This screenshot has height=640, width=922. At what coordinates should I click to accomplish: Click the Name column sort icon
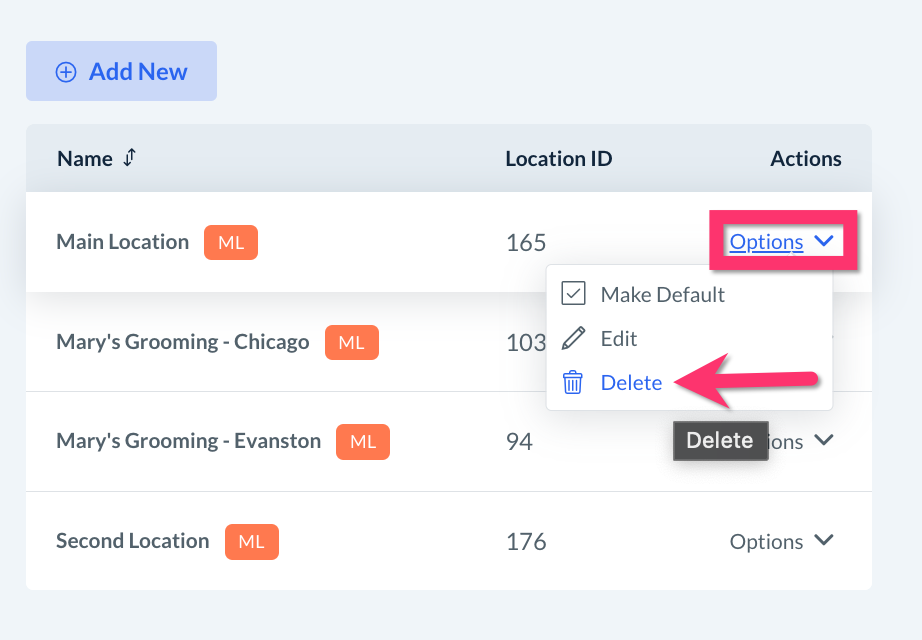pyautogui.click(x=129, y=158)
